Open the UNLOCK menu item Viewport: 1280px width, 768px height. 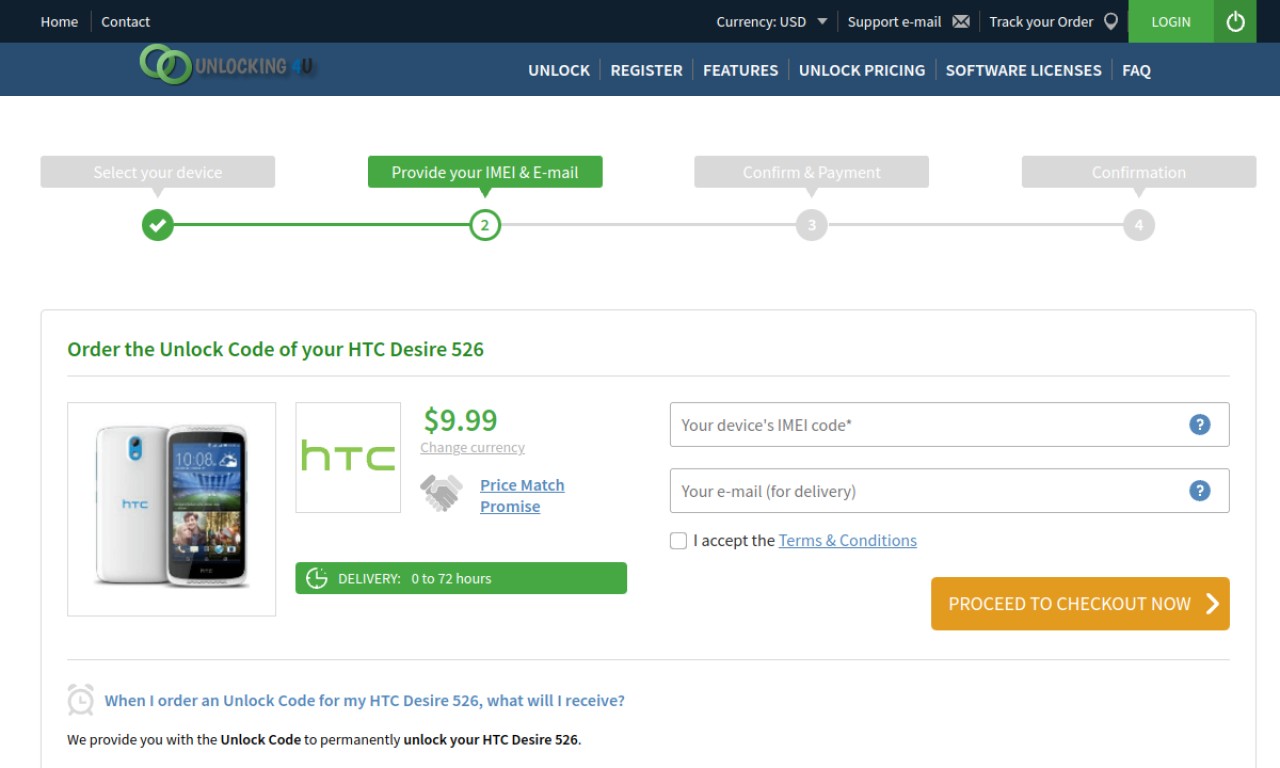tap(559, 70)
